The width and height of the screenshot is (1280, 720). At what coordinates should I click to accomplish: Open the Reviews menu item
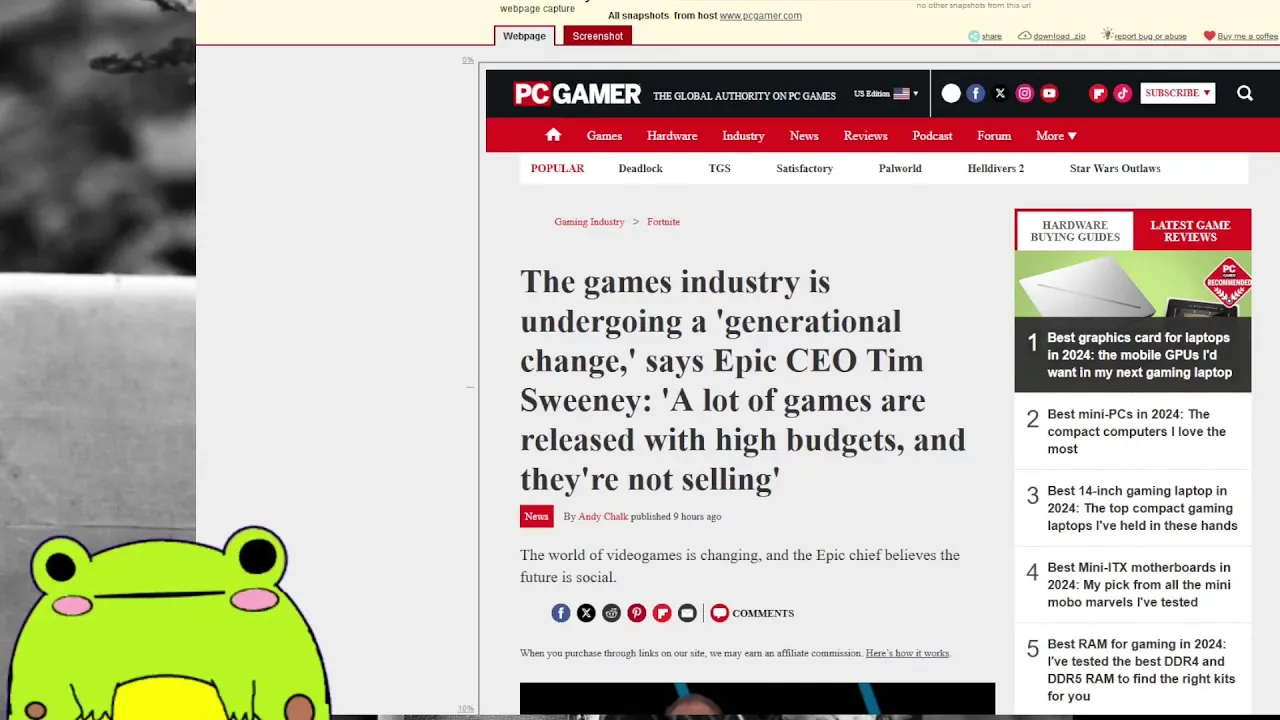coord(865,136)
